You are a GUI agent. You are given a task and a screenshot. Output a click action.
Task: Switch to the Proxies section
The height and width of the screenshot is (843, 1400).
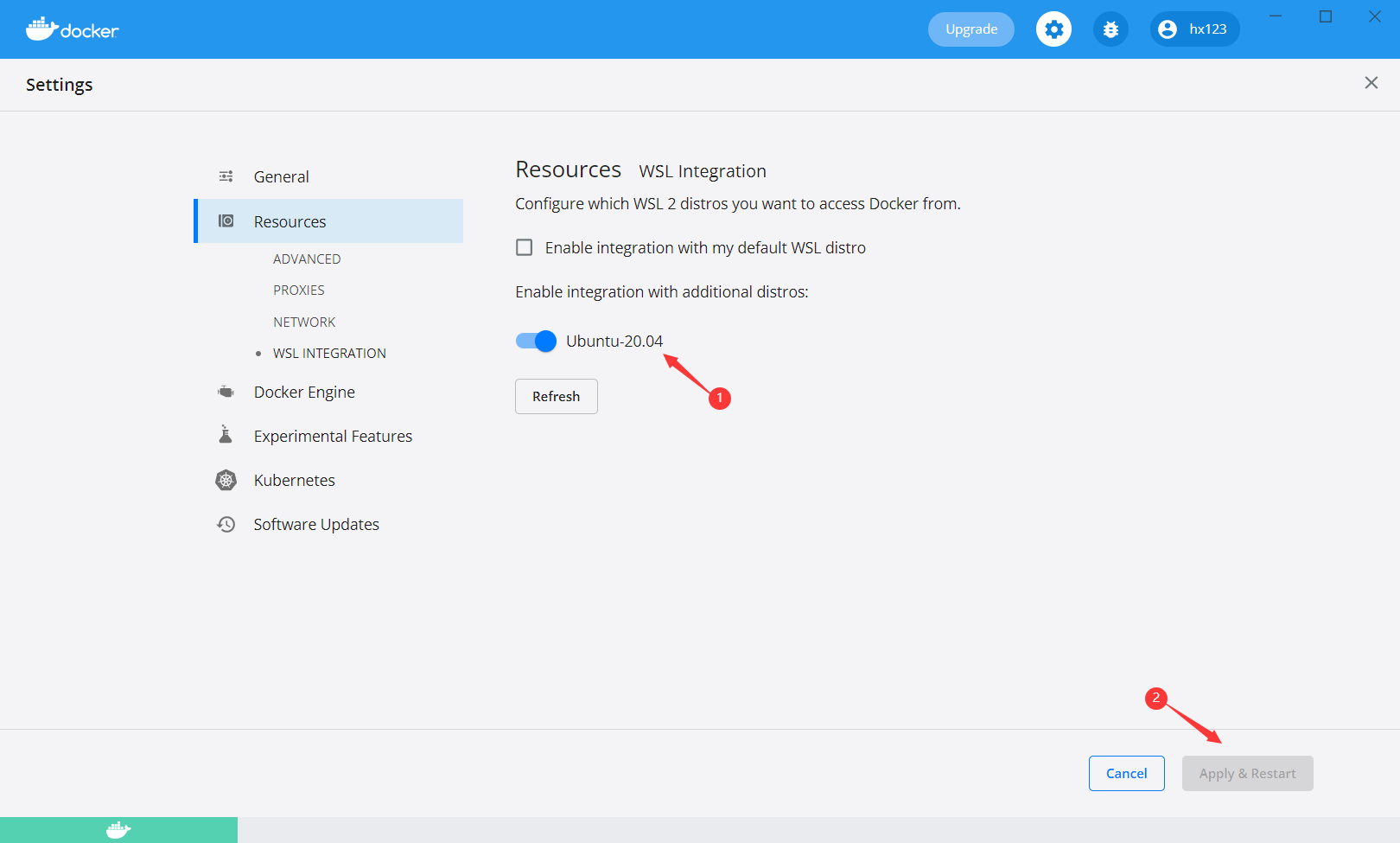pos(299,290)
